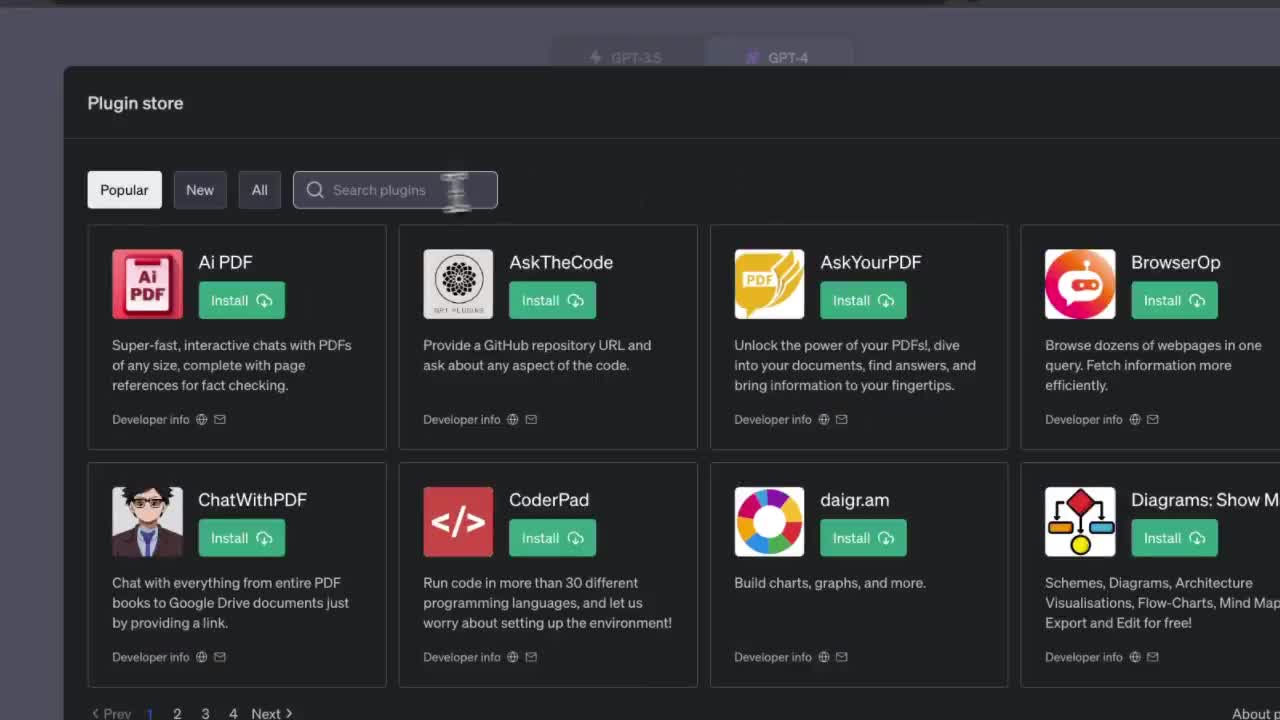Select the AskYourPDF plugin logo
1280x720 pixels.
tap(769, 284)
